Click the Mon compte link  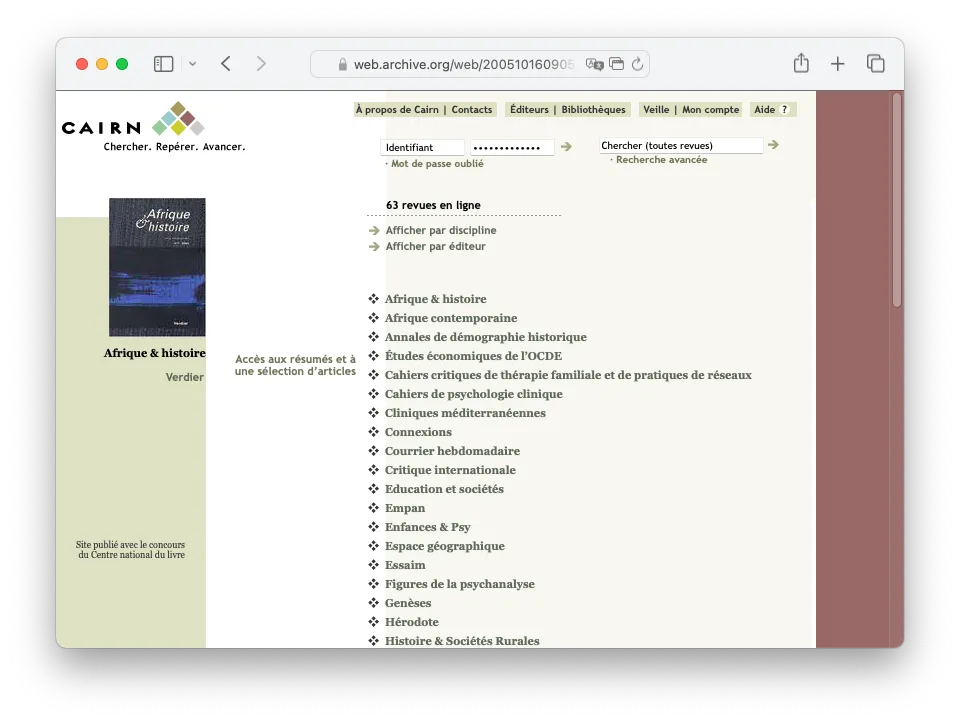710,110
